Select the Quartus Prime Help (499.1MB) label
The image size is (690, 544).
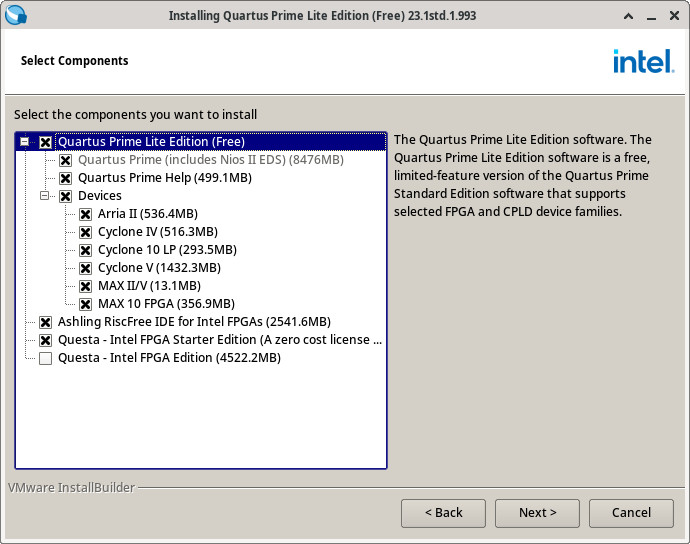tap(165, 178)
